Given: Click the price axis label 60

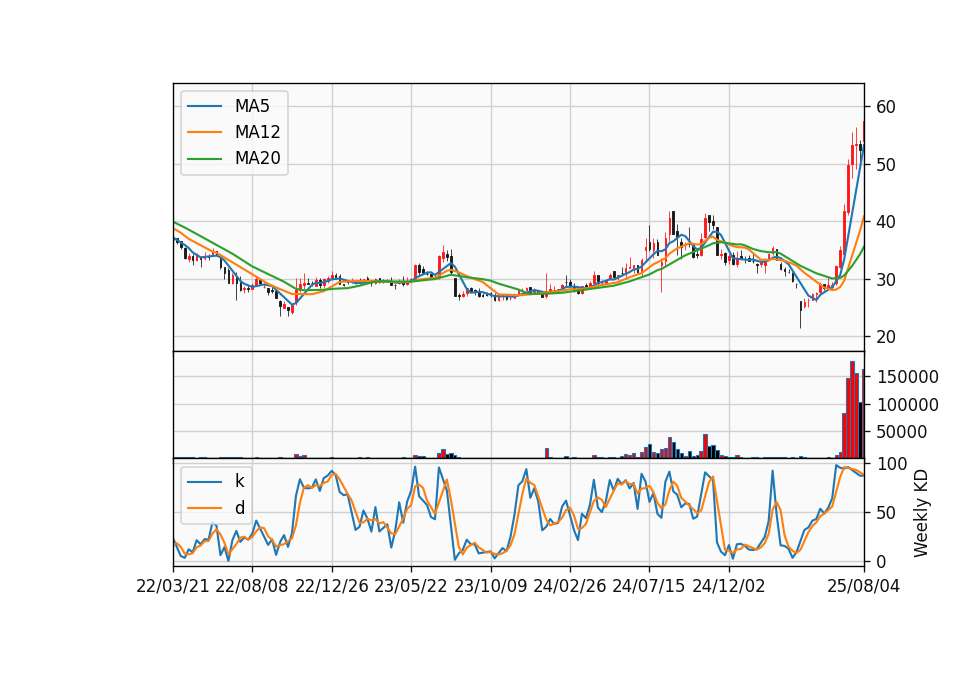Looking at the screenshot, I should pyautogui.click(x=885, y=107).
